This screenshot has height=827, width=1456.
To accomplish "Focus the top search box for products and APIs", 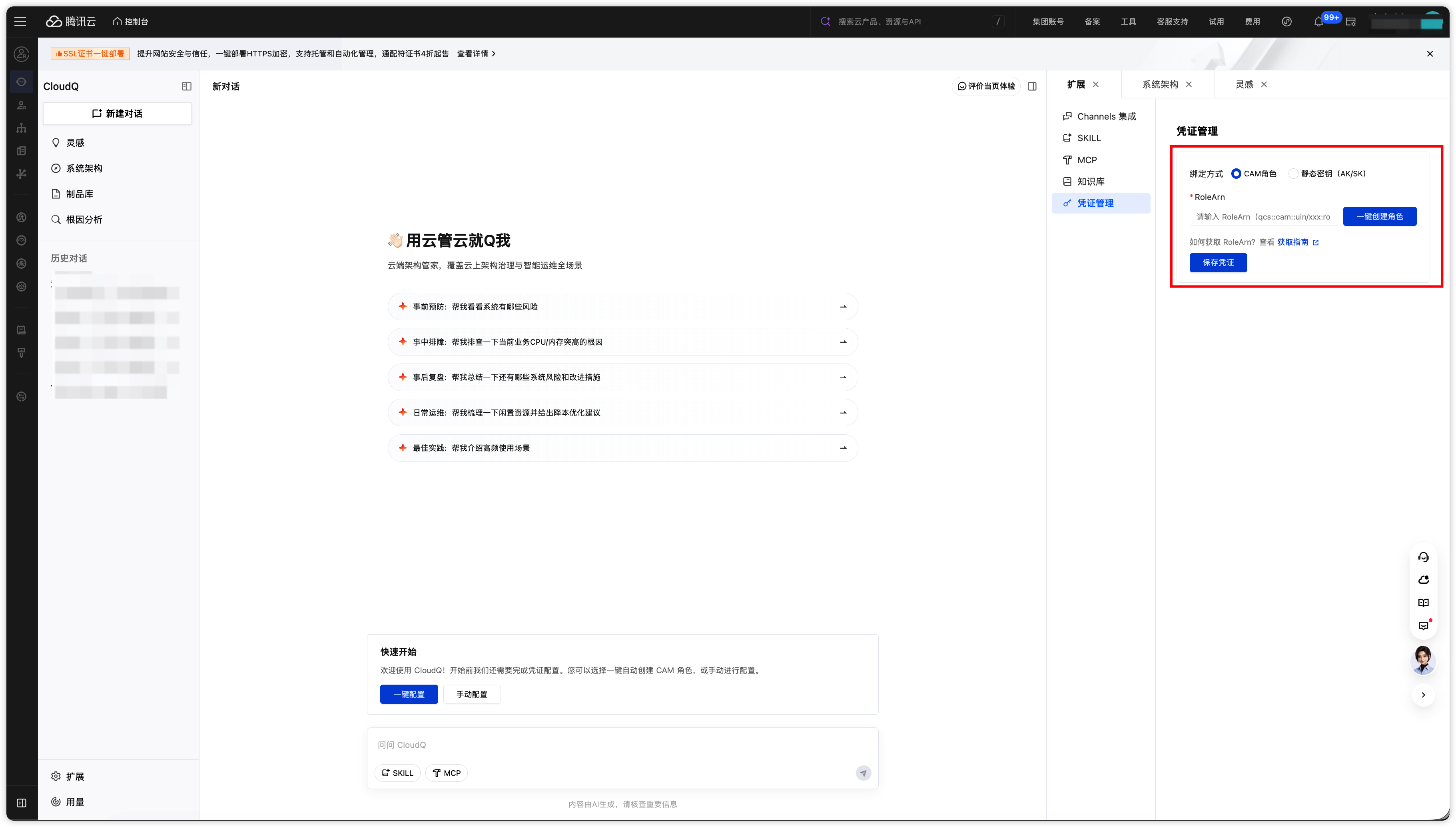I will [912, 22].
